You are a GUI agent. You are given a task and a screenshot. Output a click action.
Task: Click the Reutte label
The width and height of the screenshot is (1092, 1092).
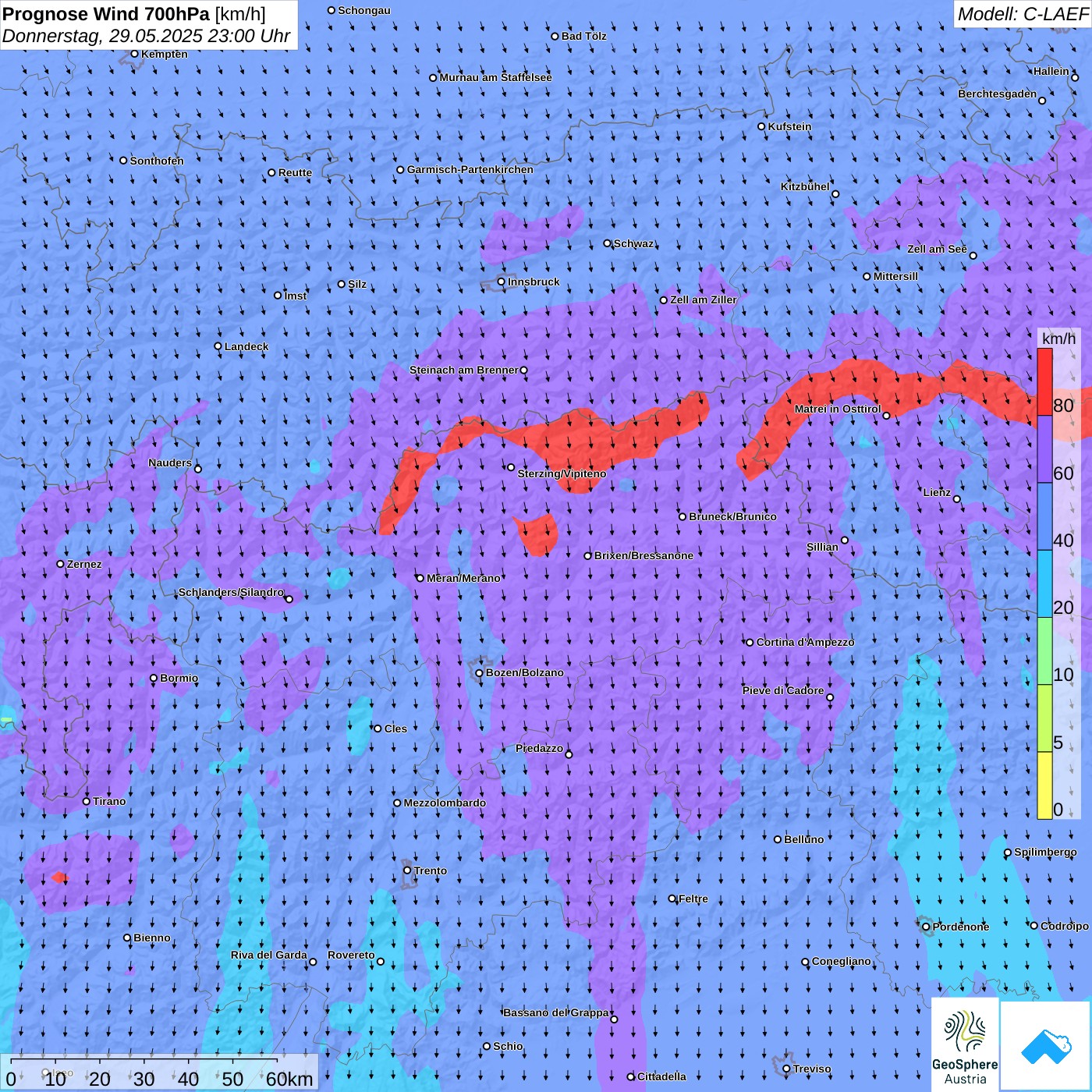295,172
